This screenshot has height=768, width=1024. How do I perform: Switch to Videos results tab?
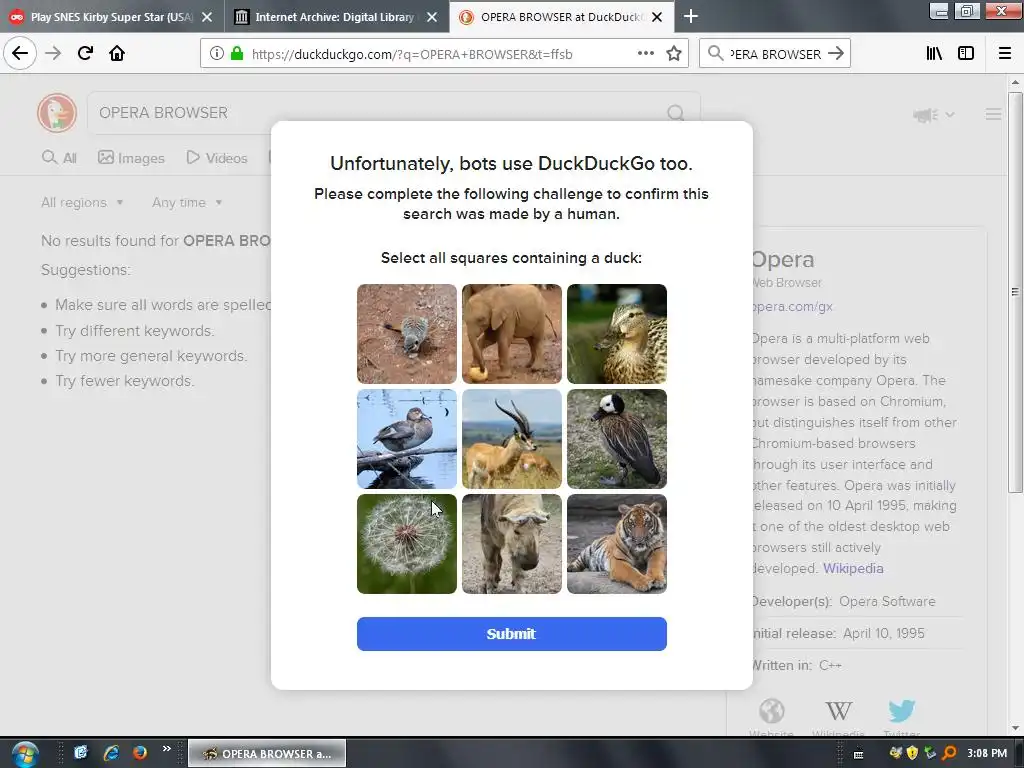coord(217,158)
